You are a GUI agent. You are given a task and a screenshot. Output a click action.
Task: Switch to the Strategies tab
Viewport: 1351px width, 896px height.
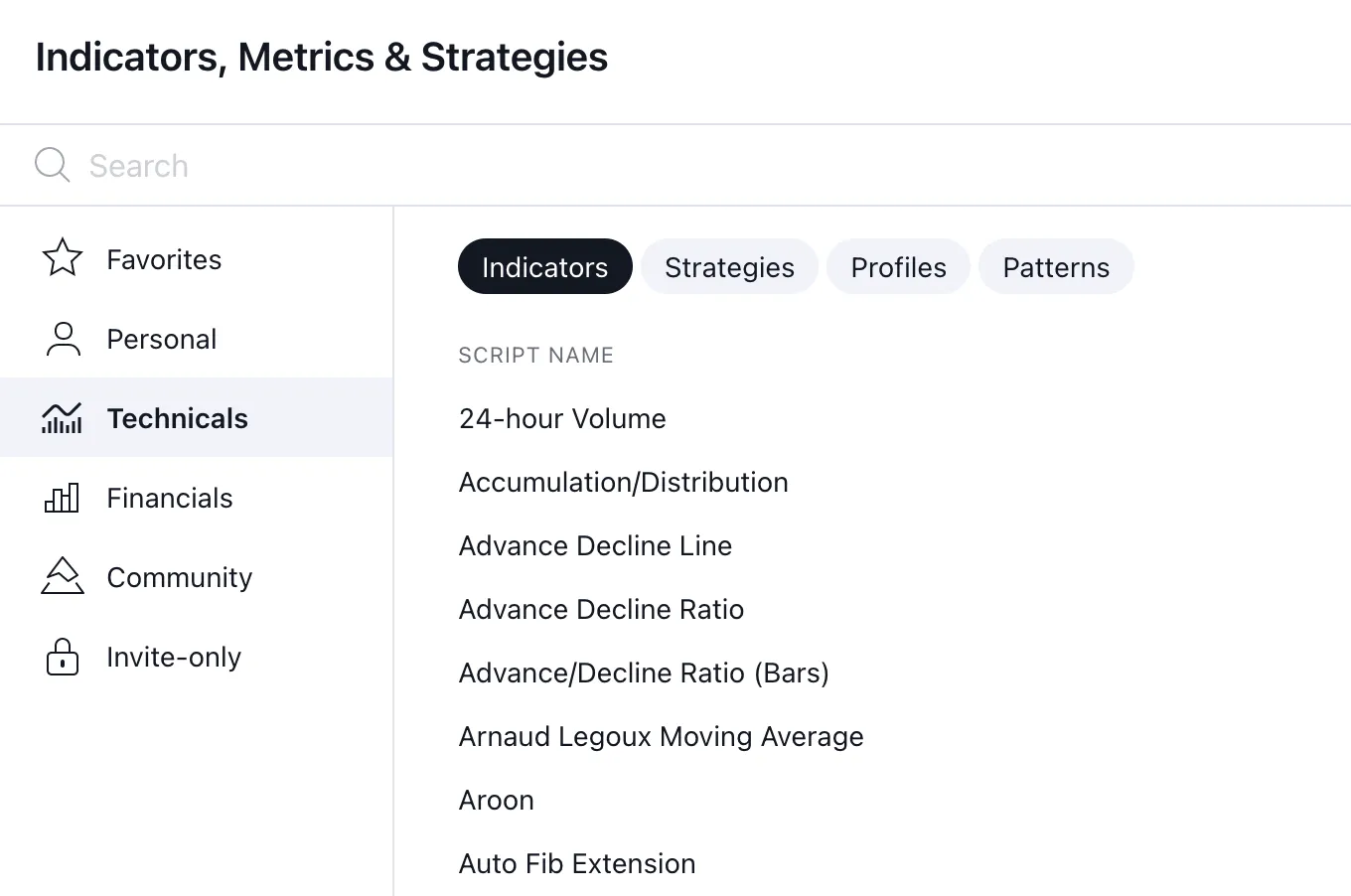point(729,267)
